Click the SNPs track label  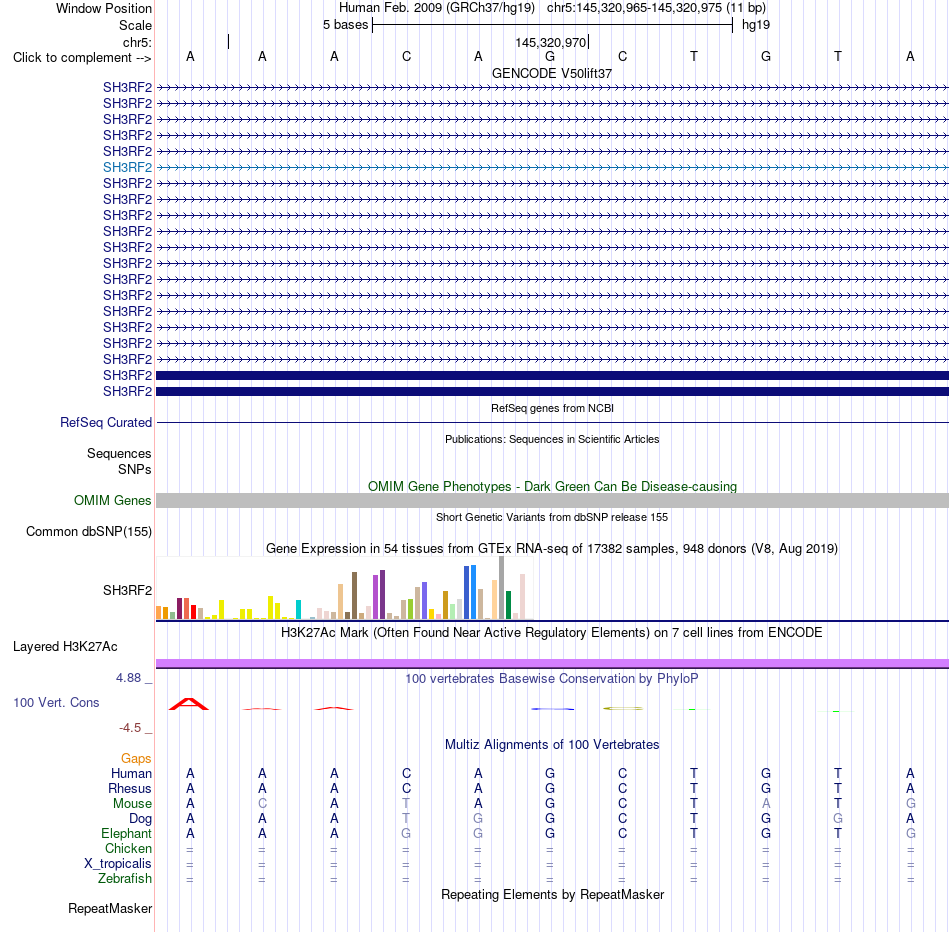[x=135, y=470]
